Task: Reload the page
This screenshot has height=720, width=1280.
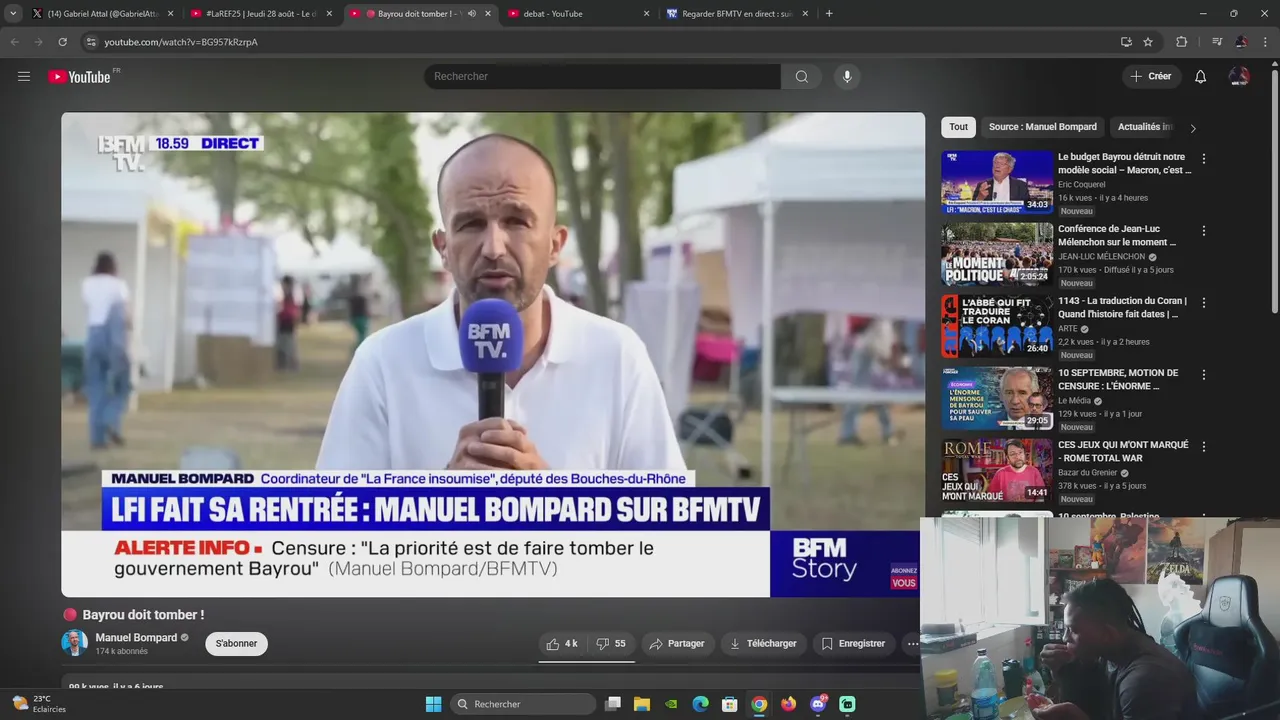Action: click(62, 42)
